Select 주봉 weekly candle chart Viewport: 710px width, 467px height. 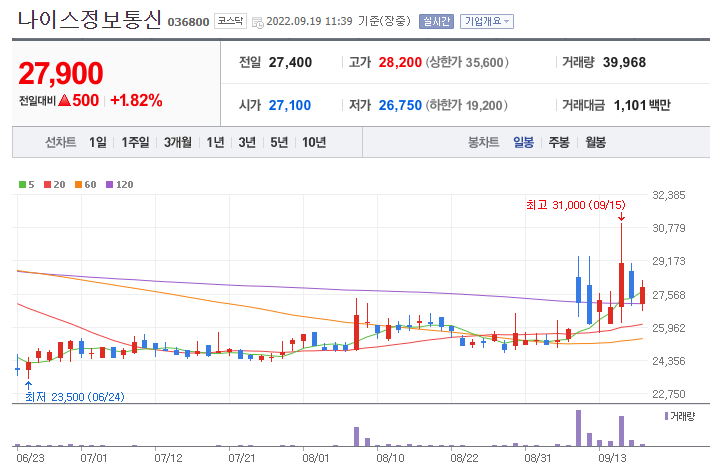click(559, 143)
